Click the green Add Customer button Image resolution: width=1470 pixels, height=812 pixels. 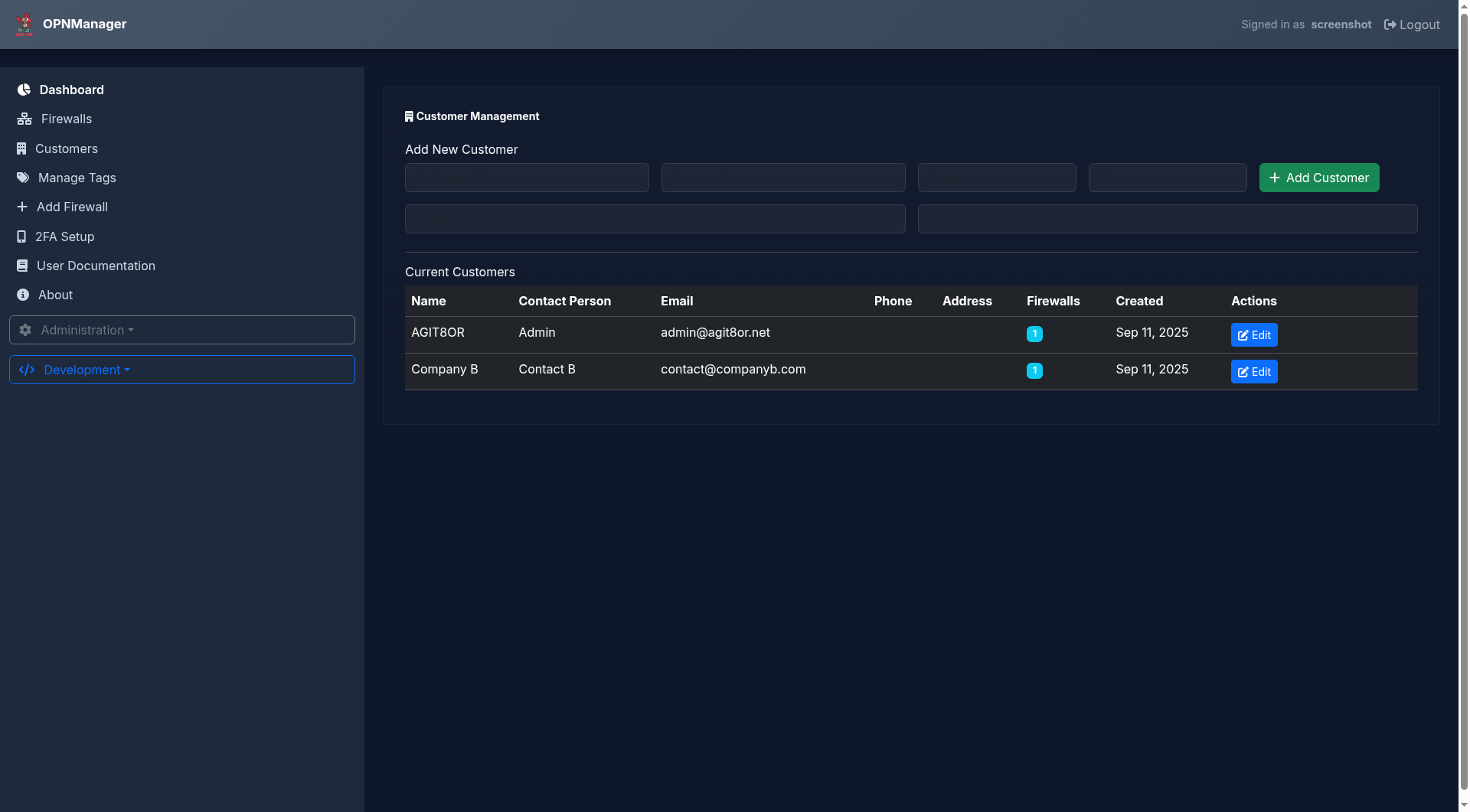(1318, 178)
